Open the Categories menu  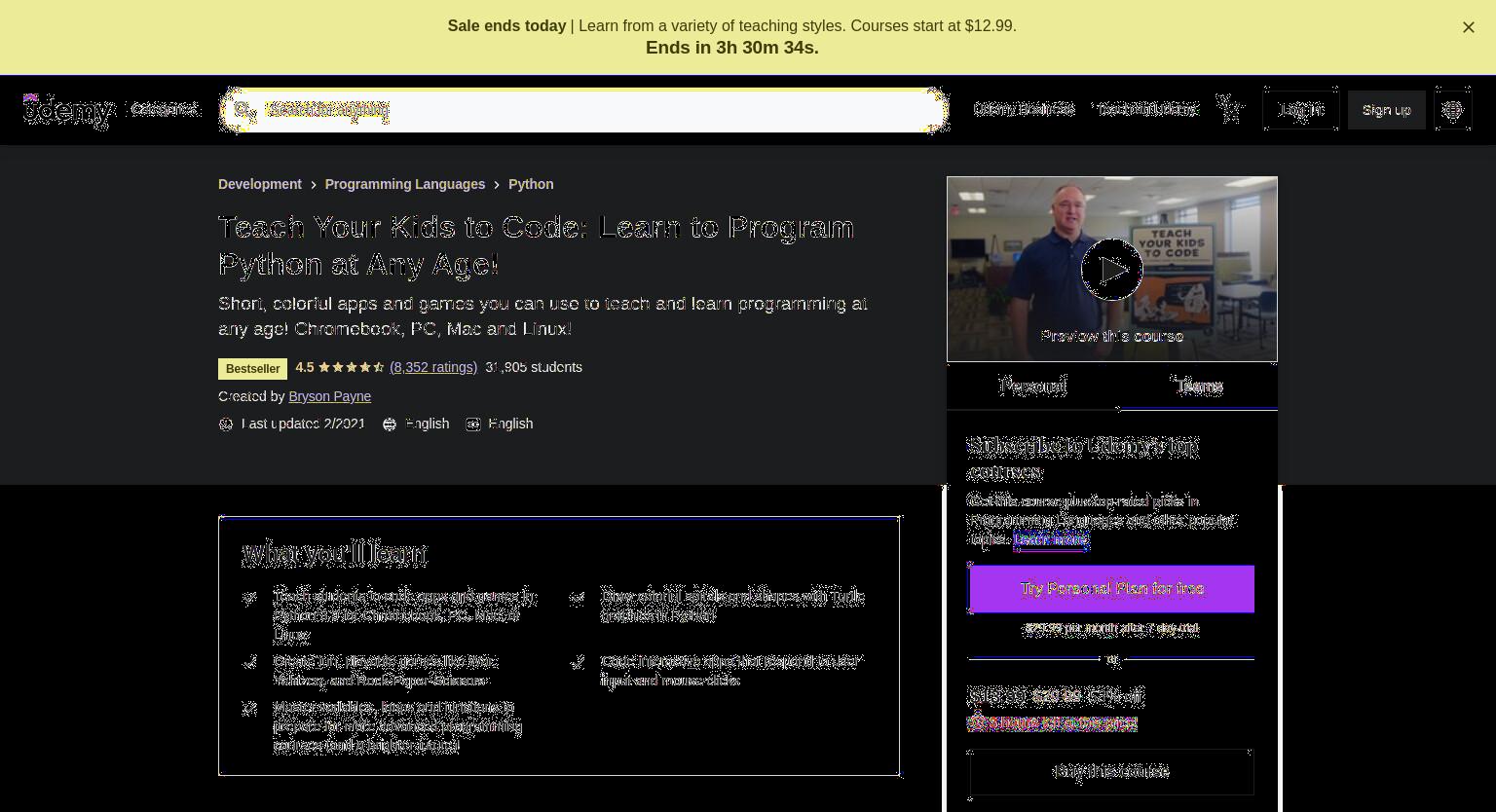coord(165,109)
